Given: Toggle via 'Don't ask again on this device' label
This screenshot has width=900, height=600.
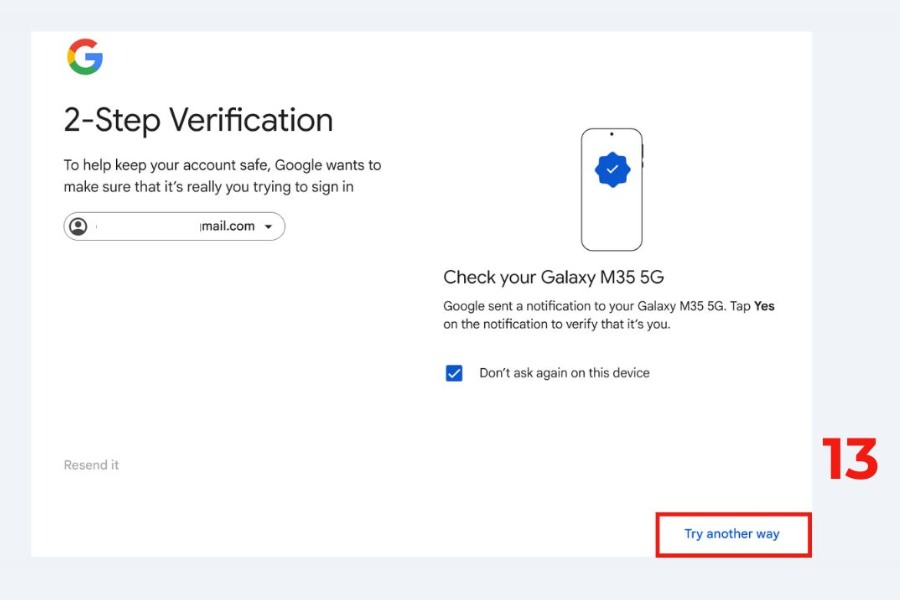Looking at the screenshot, I should (x=564, y=373).
